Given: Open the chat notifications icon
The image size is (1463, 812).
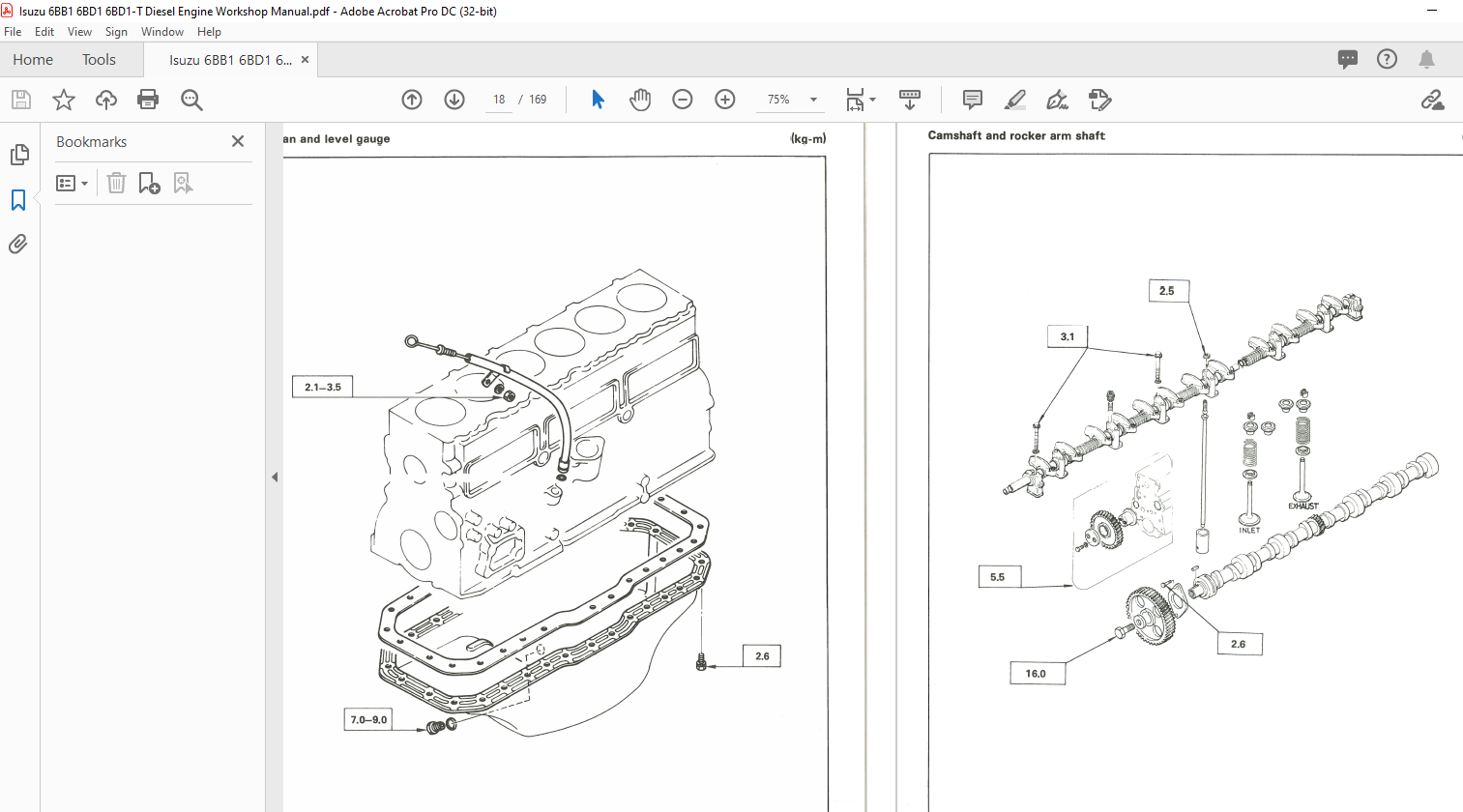Looking at the screenshot, I should (1347, 59).
